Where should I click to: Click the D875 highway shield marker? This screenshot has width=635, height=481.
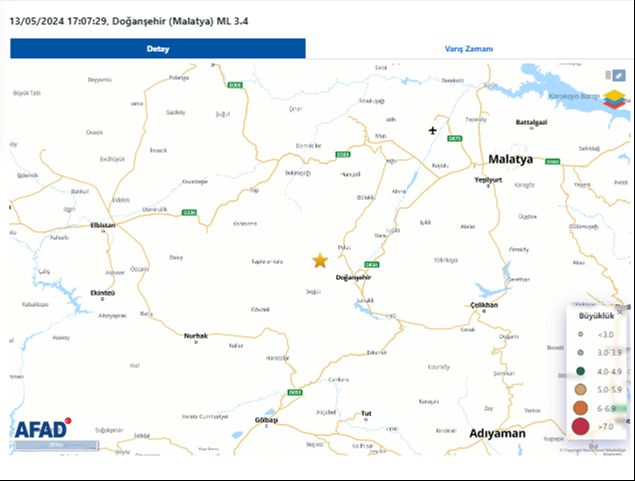pos(455,139)
